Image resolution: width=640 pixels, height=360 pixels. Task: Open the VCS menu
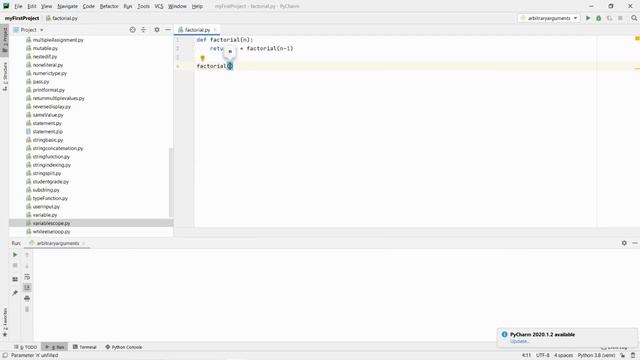[x=159, y=6]
